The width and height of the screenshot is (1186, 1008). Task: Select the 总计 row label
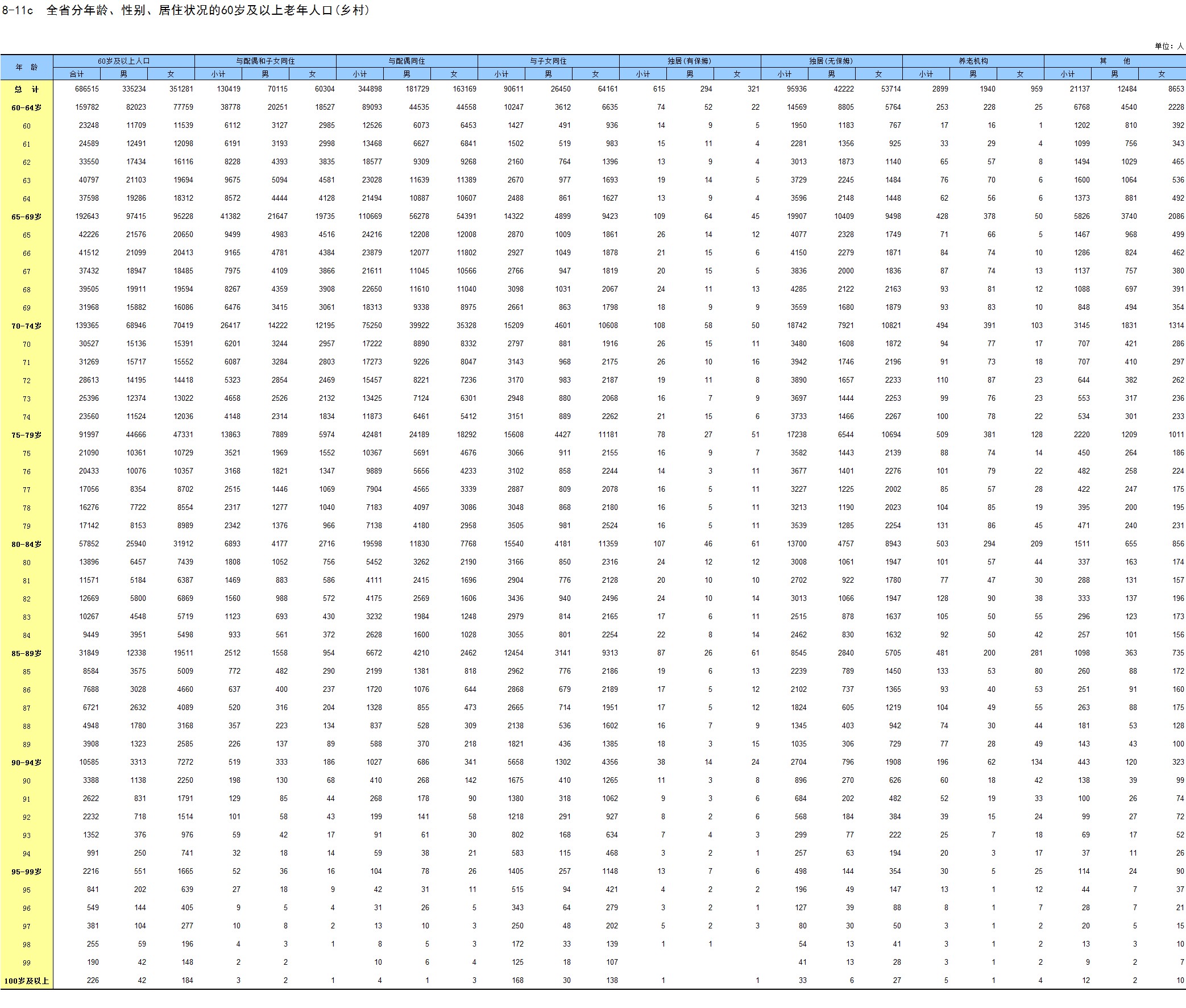click(x=26, y=89)
